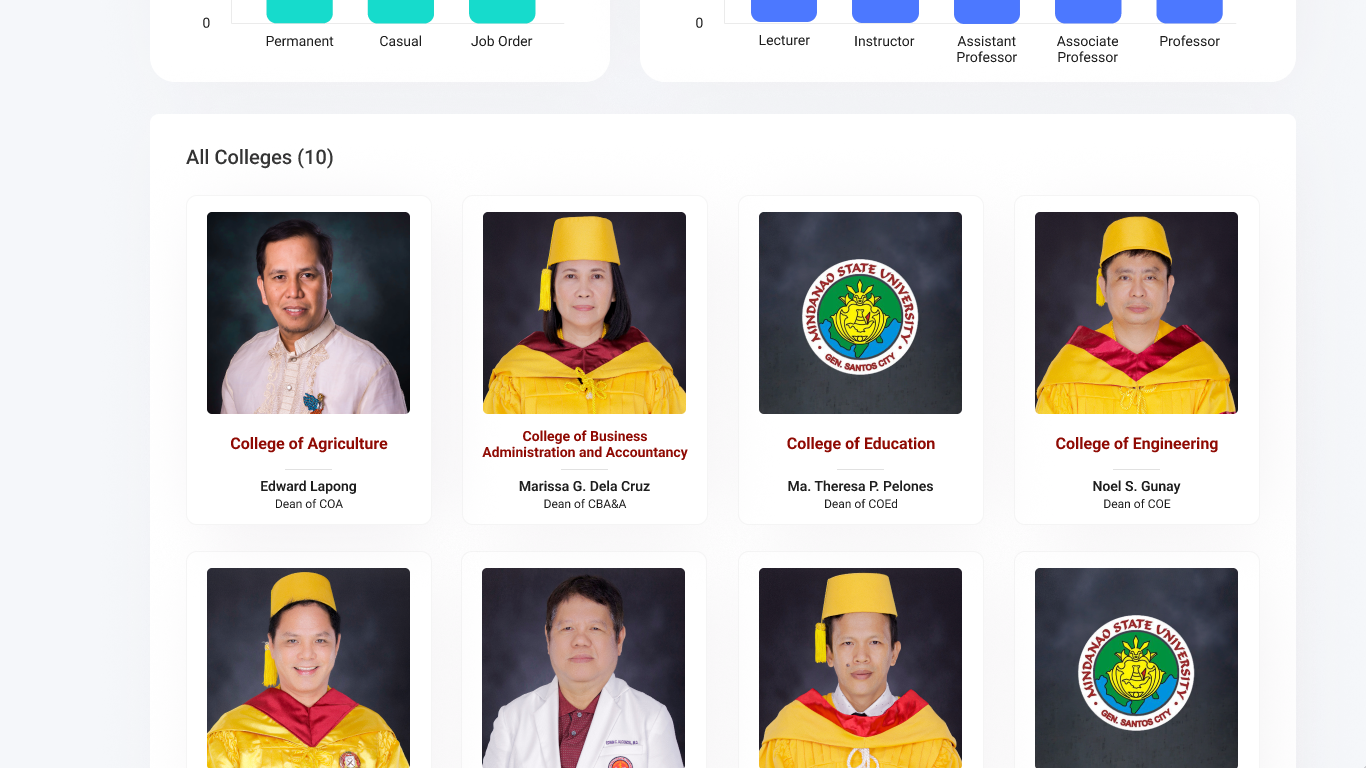Viewport: 1366px width, 768px height.
Task: Click the Dean of COE label
Action: click(1137, 504)
